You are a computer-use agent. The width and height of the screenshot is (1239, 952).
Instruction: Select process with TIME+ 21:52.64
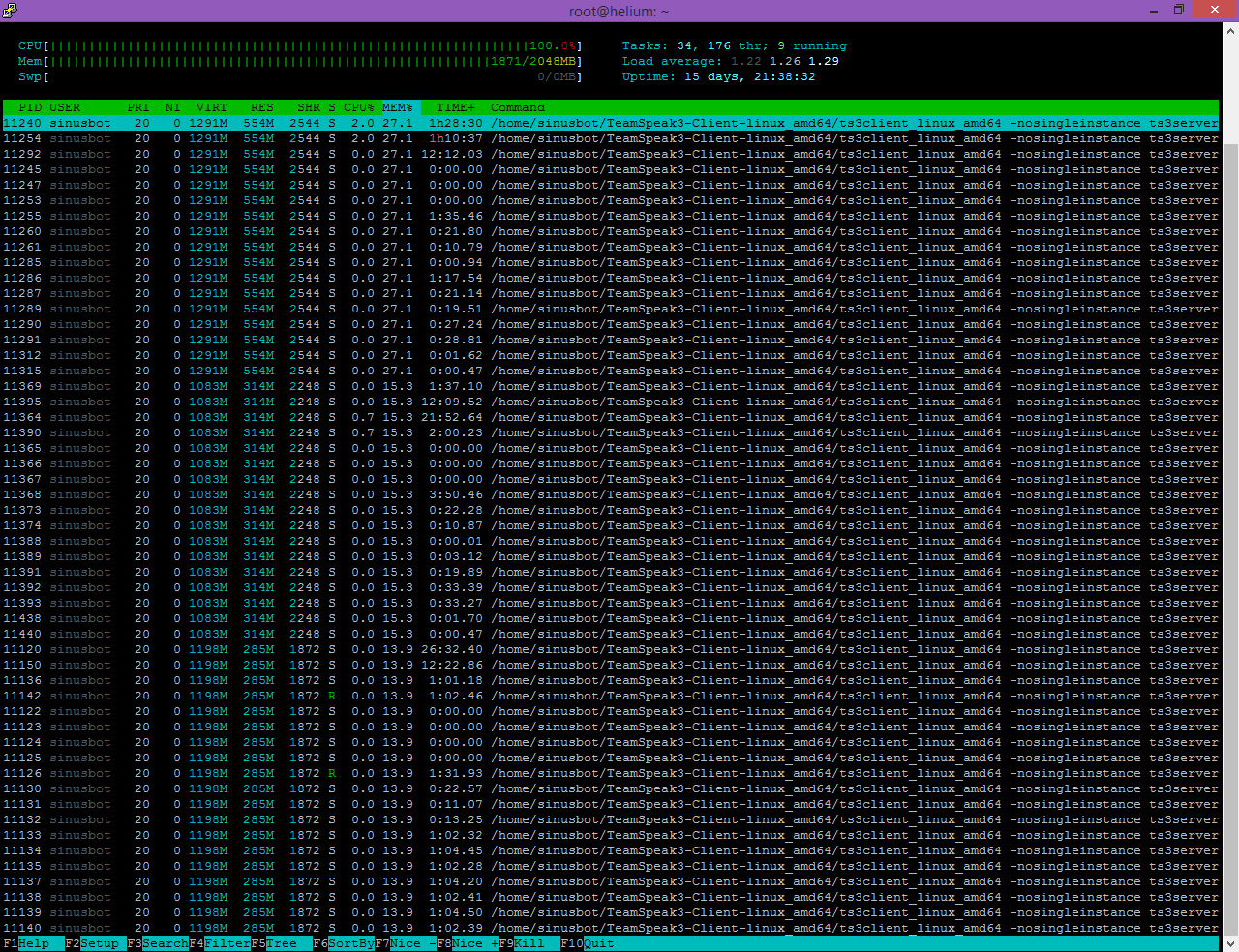(611, 417)
